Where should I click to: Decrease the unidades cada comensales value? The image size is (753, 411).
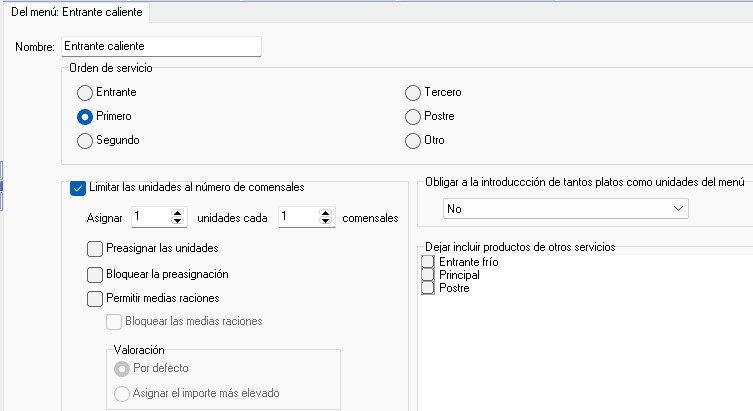coord(326,221)
